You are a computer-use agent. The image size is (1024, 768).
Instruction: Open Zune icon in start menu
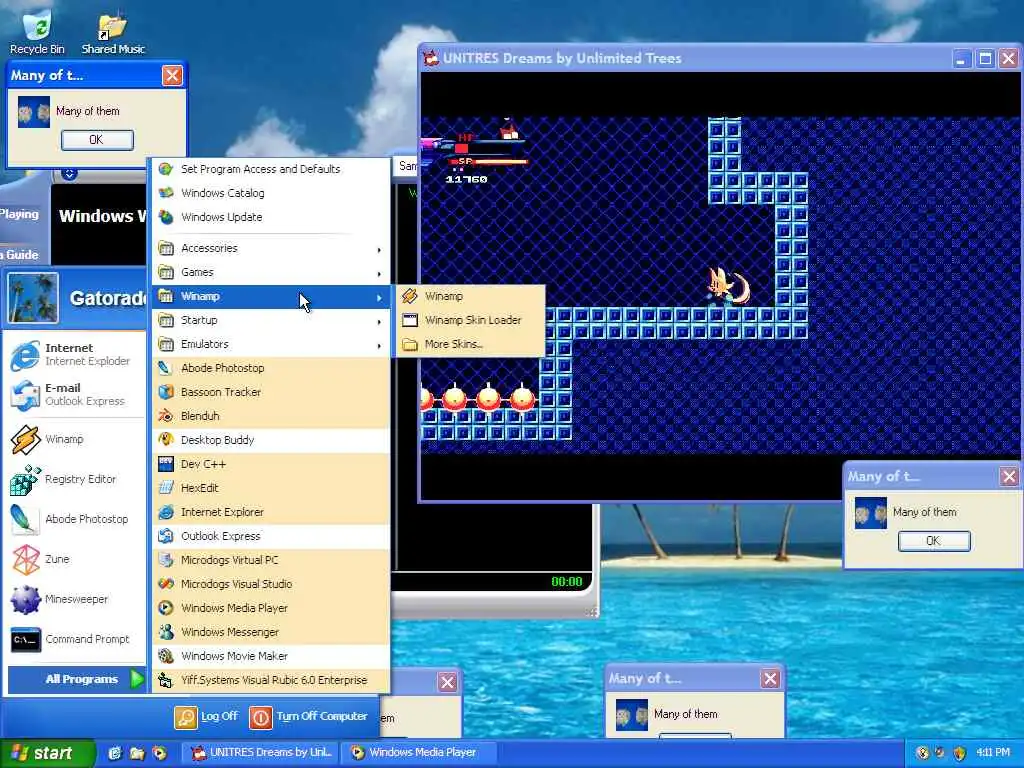pos(25,559)
